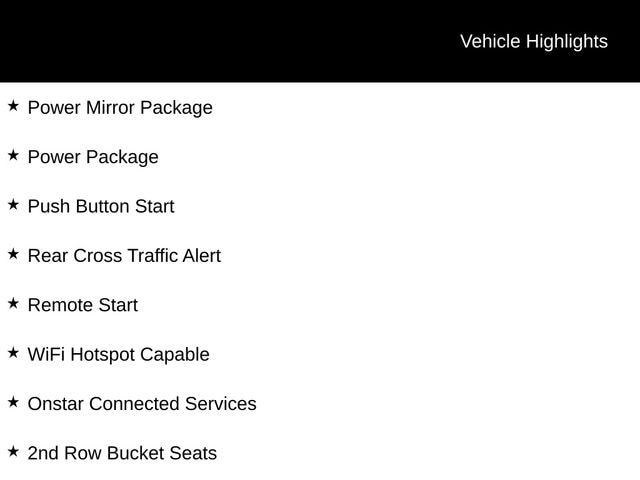Click the Onstar Connected Services label
The image size is (640, 480).
(142, 404)
